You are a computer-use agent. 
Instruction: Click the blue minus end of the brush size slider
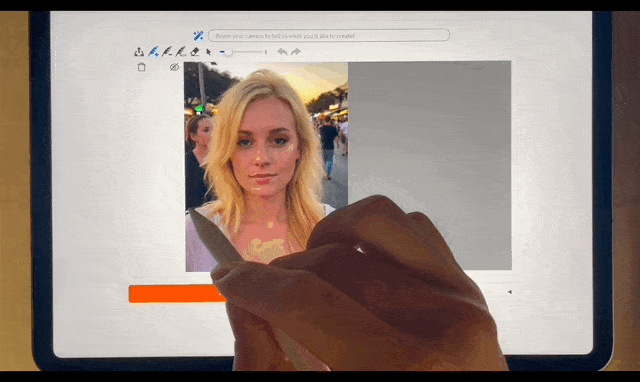222,52
